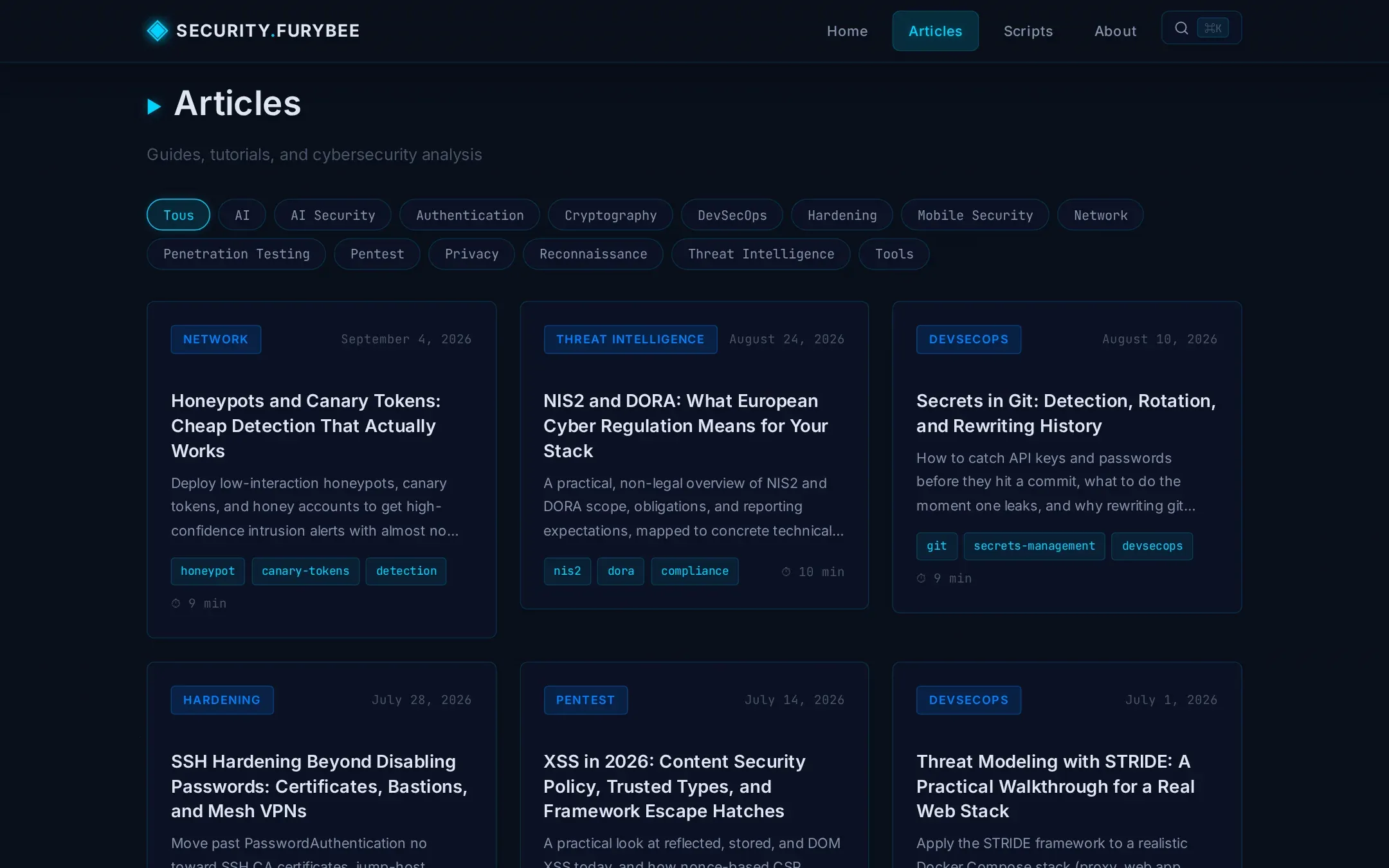
Task: Filter by Reconnaissance chip
Action: (x=593, y=254)
